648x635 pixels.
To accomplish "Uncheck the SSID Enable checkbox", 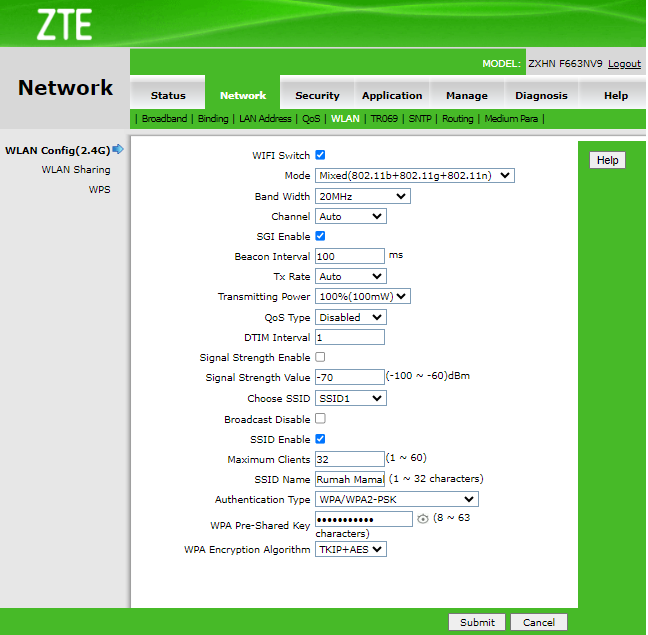I will (x=320, y=439).
